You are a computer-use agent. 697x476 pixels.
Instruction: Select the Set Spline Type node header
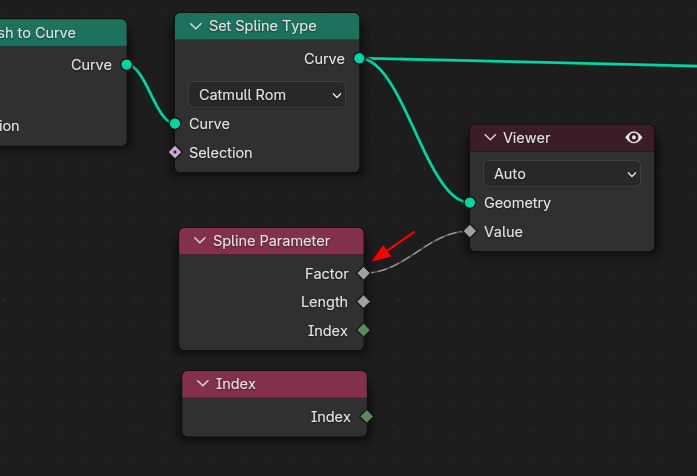(x=267, y=26)
